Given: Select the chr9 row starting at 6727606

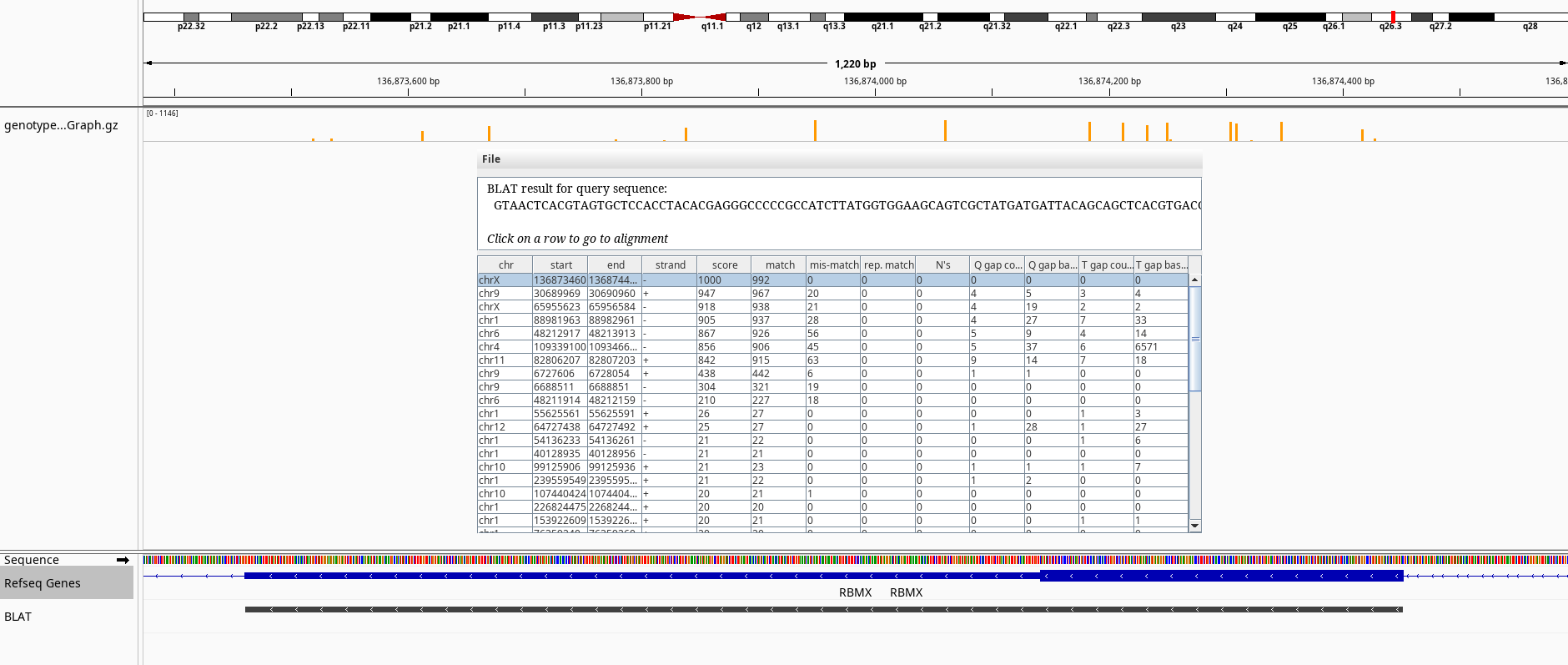Looking at the screenshot, I should [832, 374].
